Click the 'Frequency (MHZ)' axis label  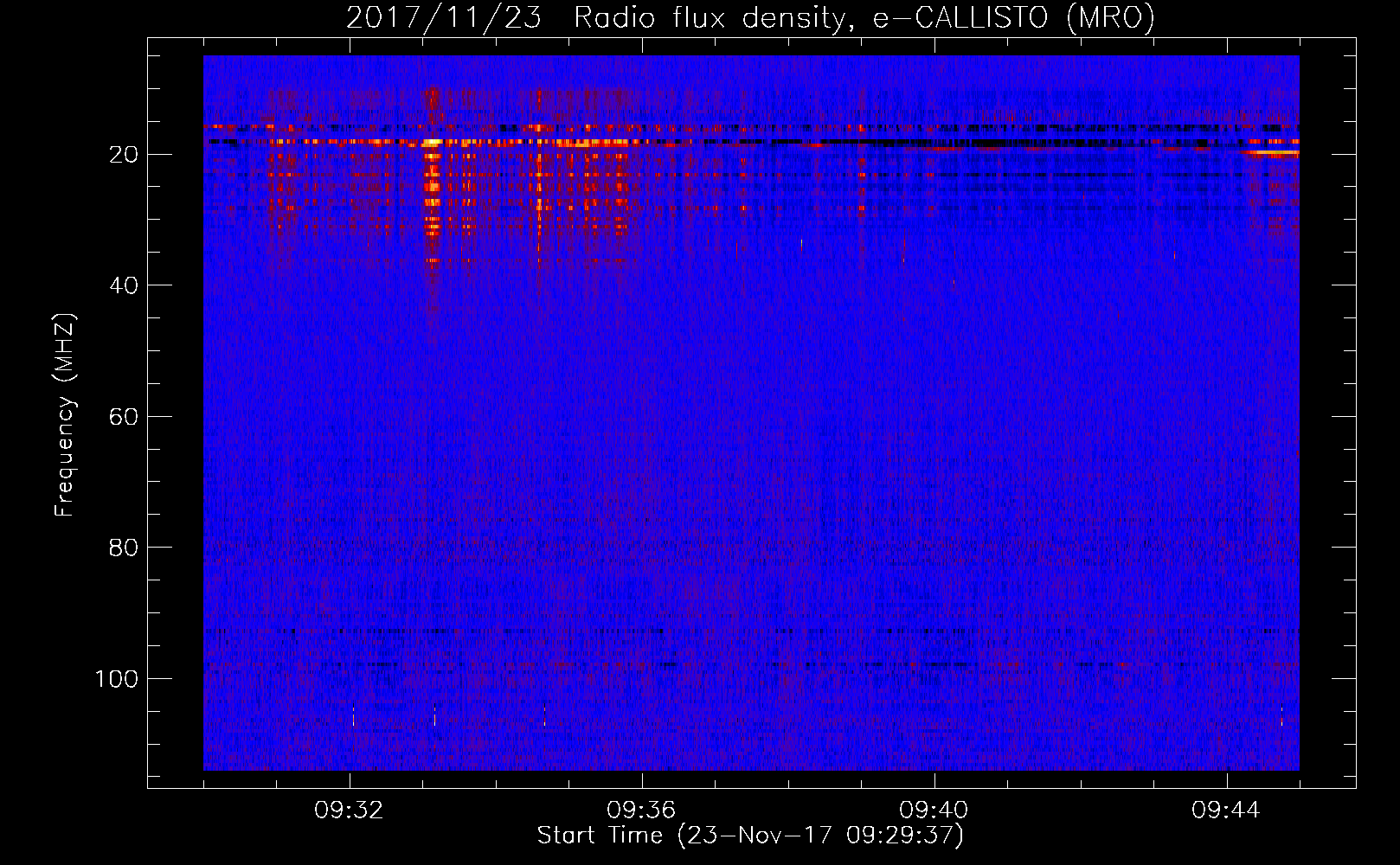tap(65, 415)
